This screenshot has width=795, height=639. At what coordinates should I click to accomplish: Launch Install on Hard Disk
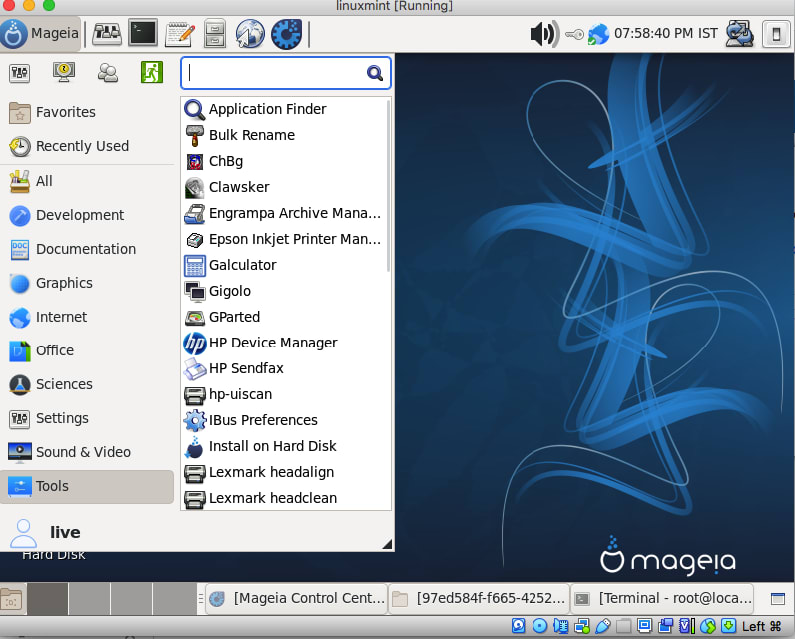pos(284,446)
